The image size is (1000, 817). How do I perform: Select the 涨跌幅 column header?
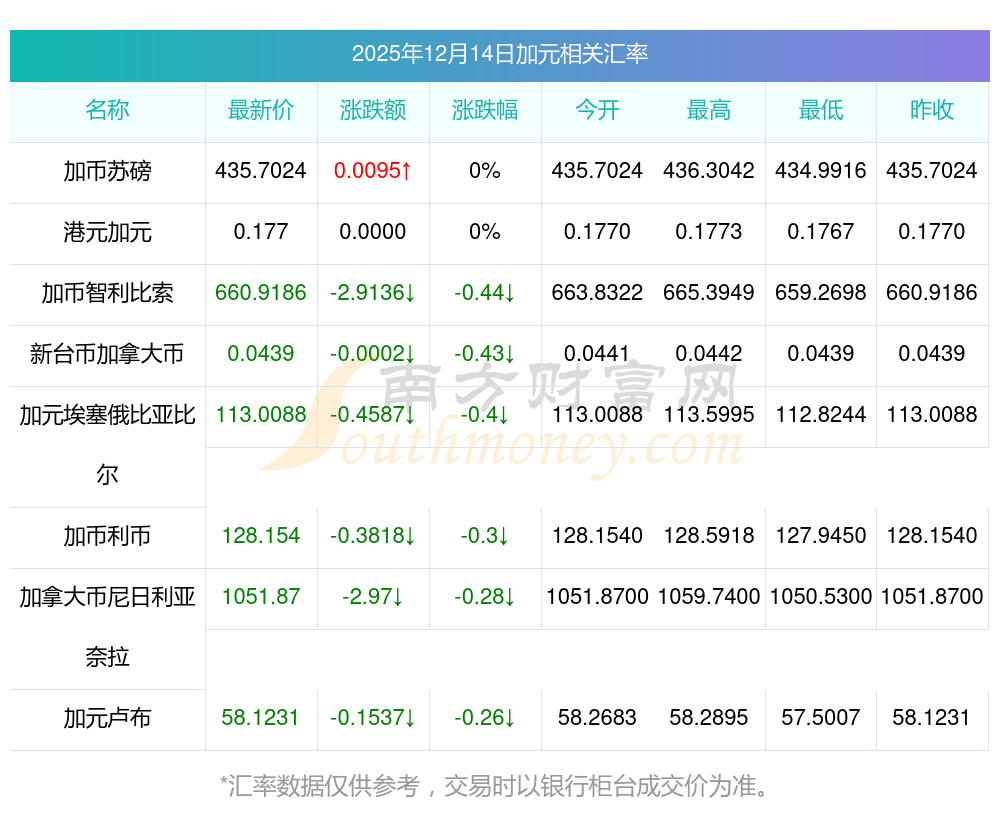[x=485, y=111]
